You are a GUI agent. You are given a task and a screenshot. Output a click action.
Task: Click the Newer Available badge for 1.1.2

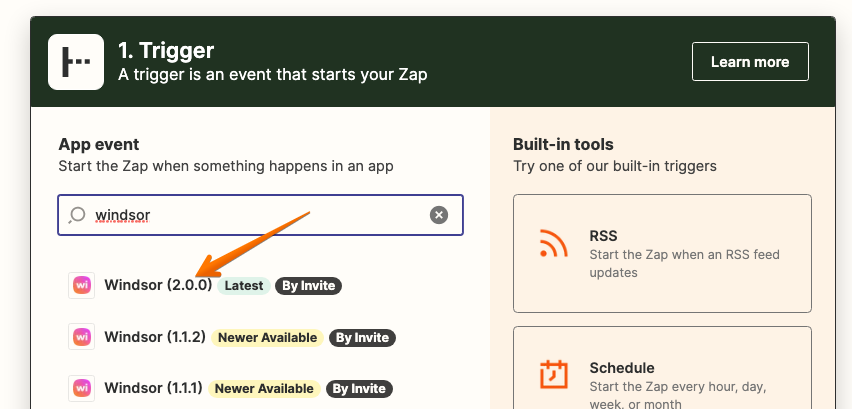pos(267,337)
